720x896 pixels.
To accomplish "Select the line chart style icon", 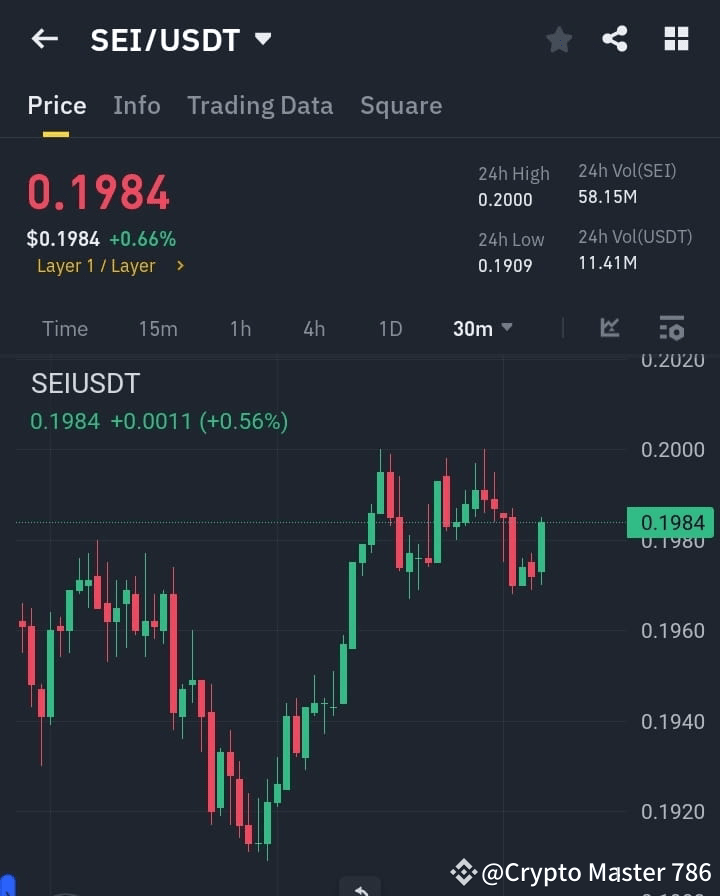I will 610,328.
